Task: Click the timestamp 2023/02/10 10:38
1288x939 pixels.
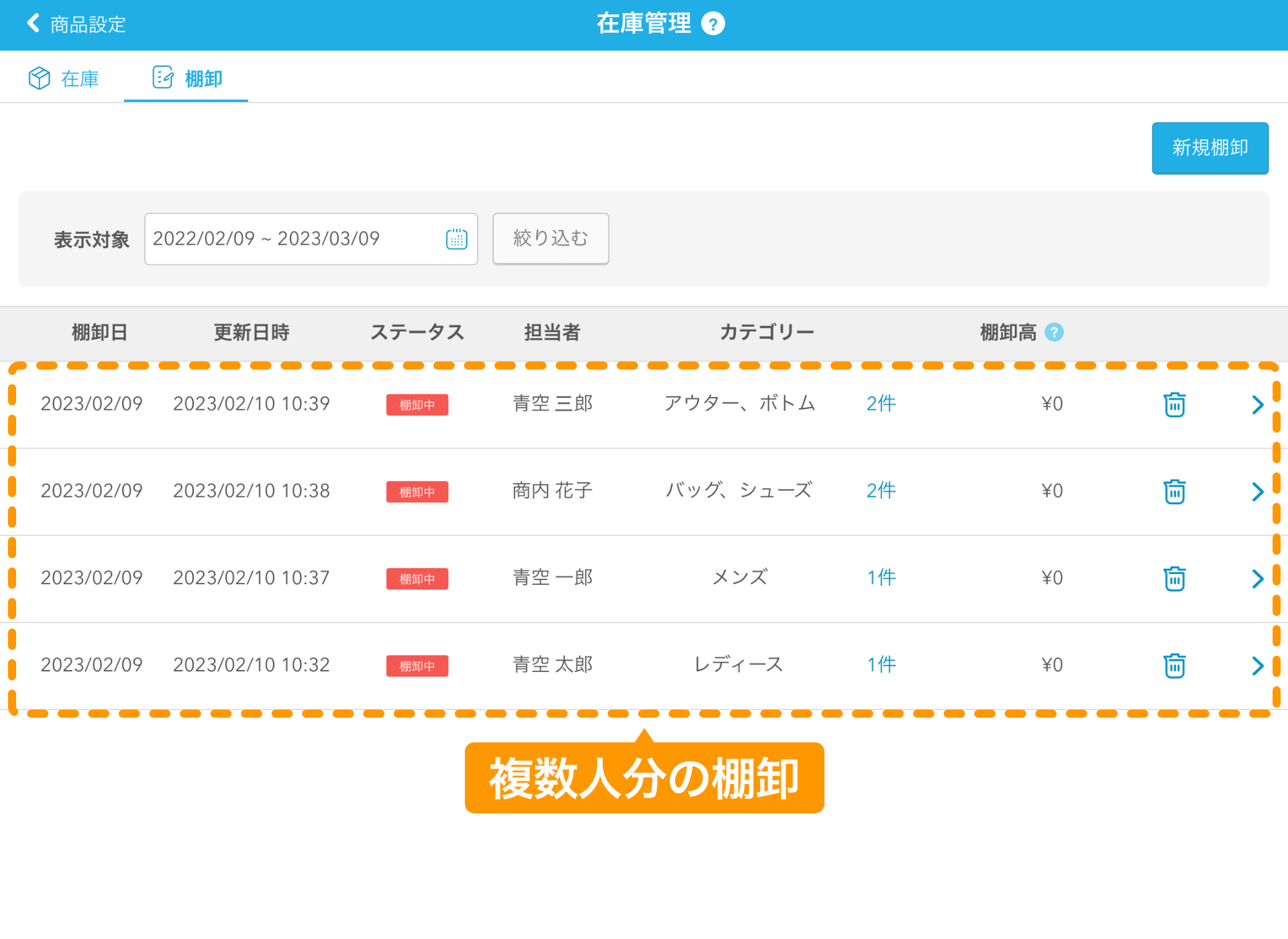Action: [252, 491]
